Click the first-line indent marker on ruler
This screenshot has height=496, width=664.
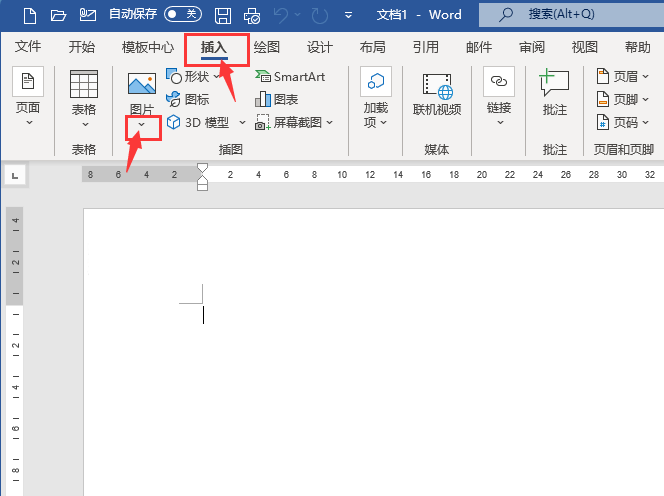point(202,168)
